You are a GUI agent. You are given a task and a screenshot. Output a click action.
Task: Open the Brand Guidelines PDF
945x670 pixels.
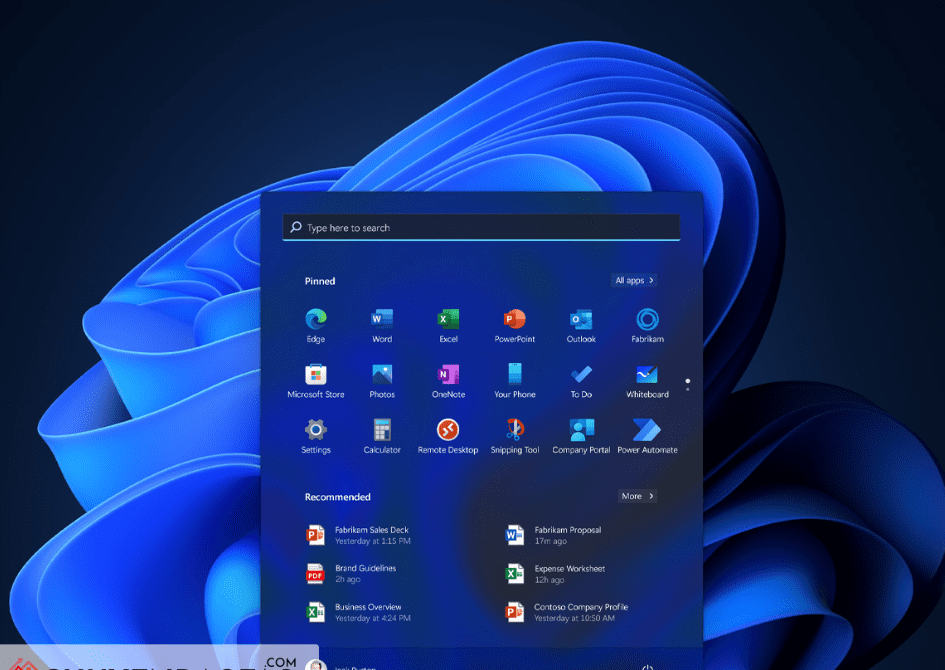click(x=365, y=573)
